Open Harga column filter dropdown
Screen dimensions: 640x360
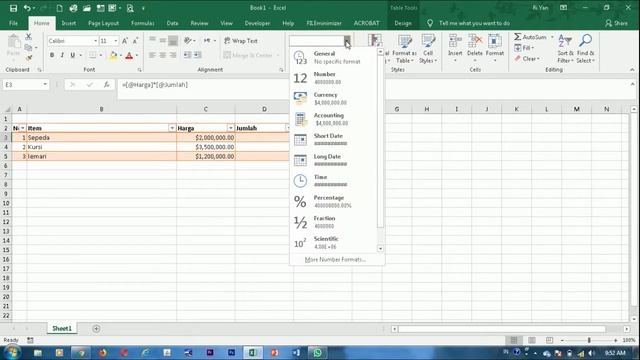pyautogui.click(x=230, y=128)
